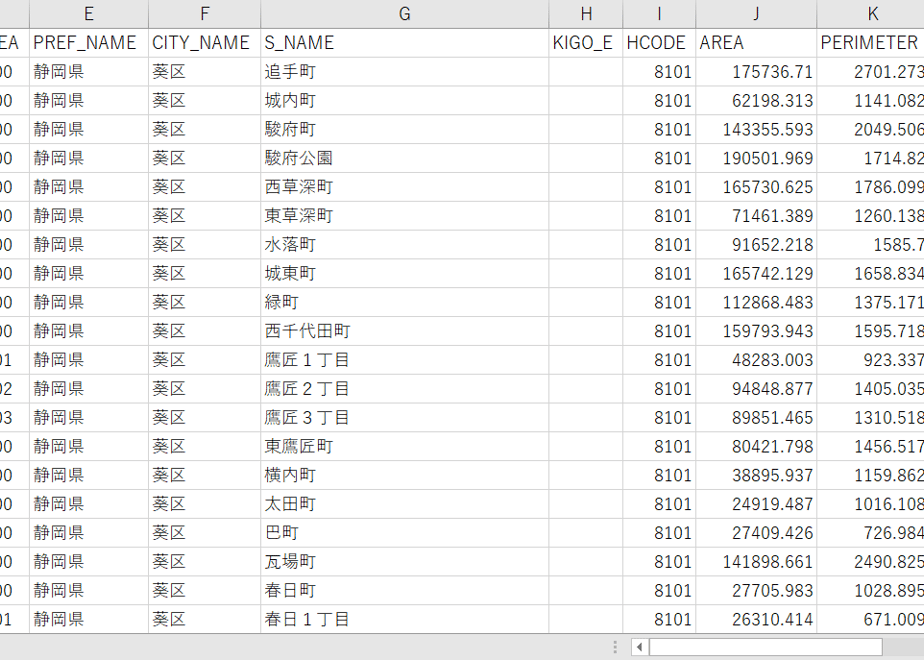Select cell containing 春日１丁目

(404, 620)
